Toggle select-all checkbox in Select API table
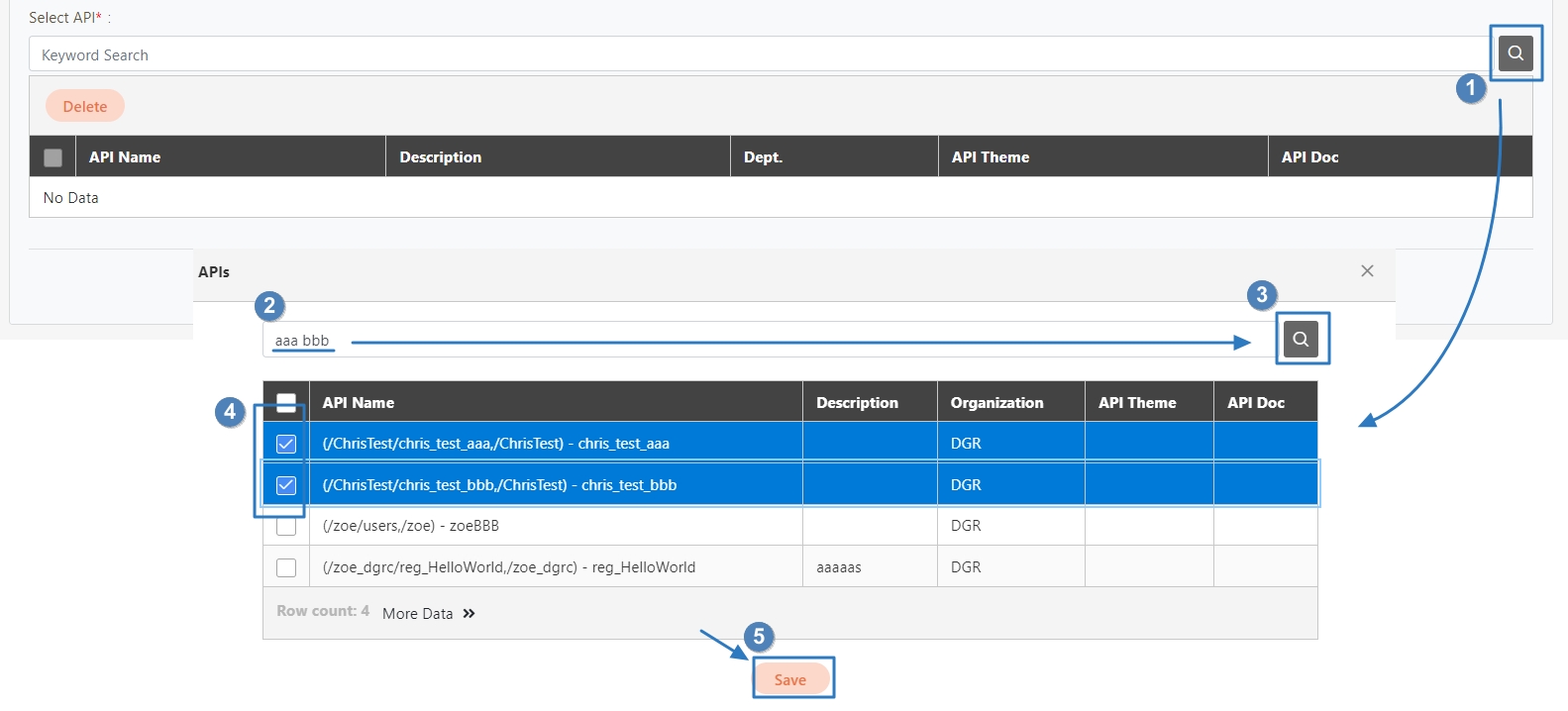Screen dimensions: 1568x711 pos(53,157)
